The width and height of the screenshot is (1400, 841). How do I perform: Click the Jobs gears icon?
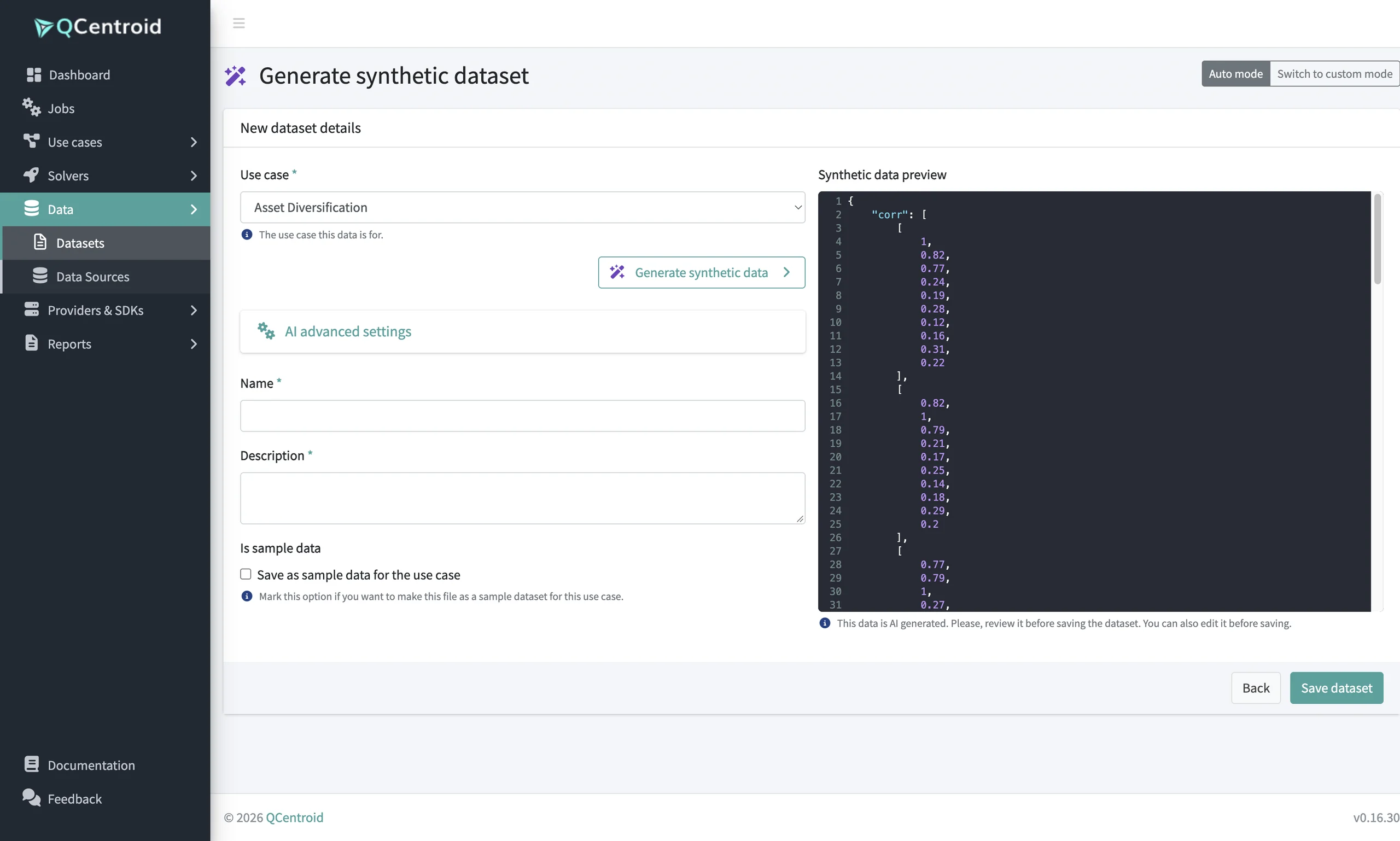click(x=32, y=107)
